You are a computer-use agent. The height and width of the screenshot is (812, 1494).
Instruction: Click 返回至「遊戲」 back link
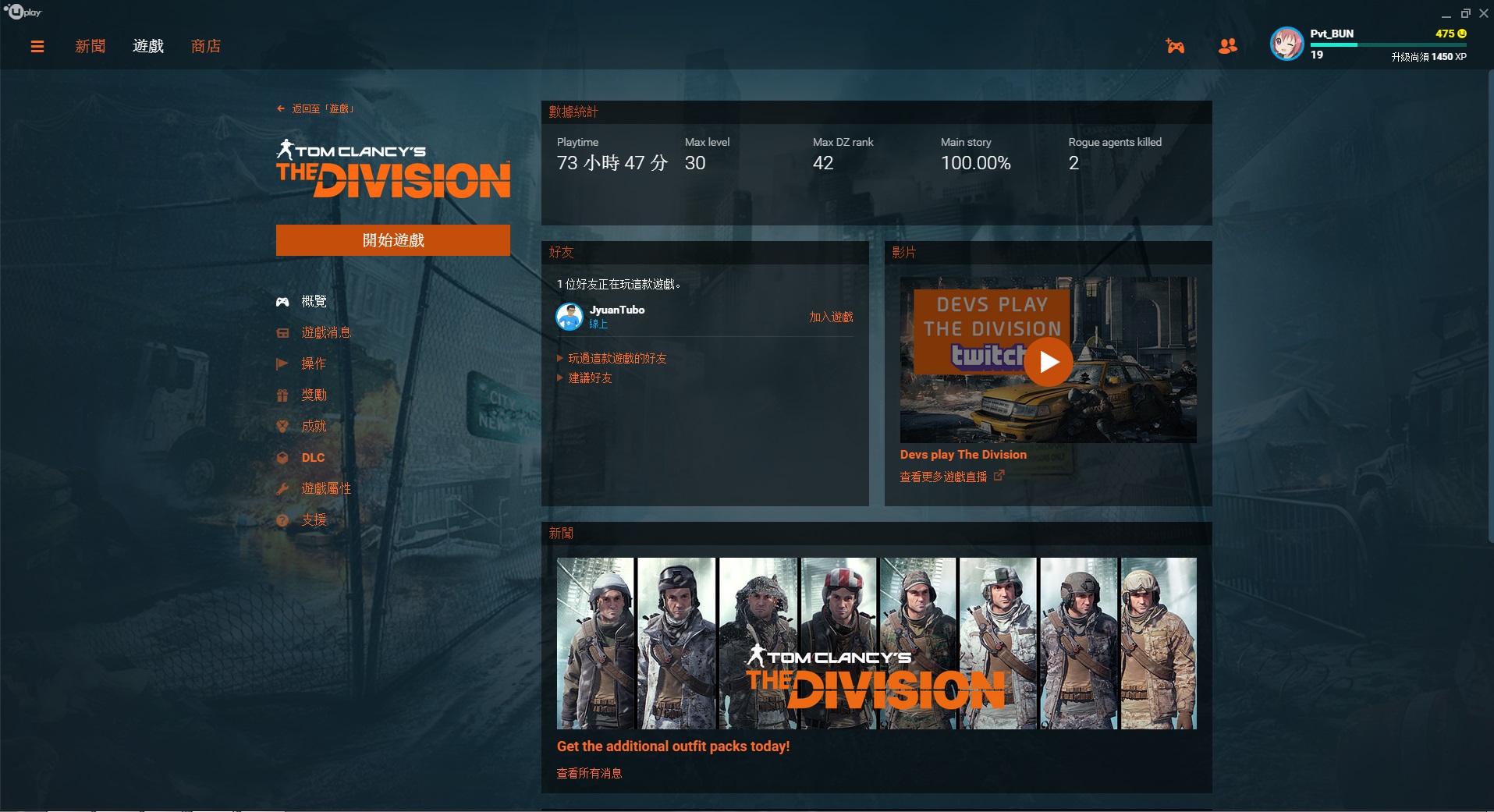pyautogui.click(x=324, y=109)
